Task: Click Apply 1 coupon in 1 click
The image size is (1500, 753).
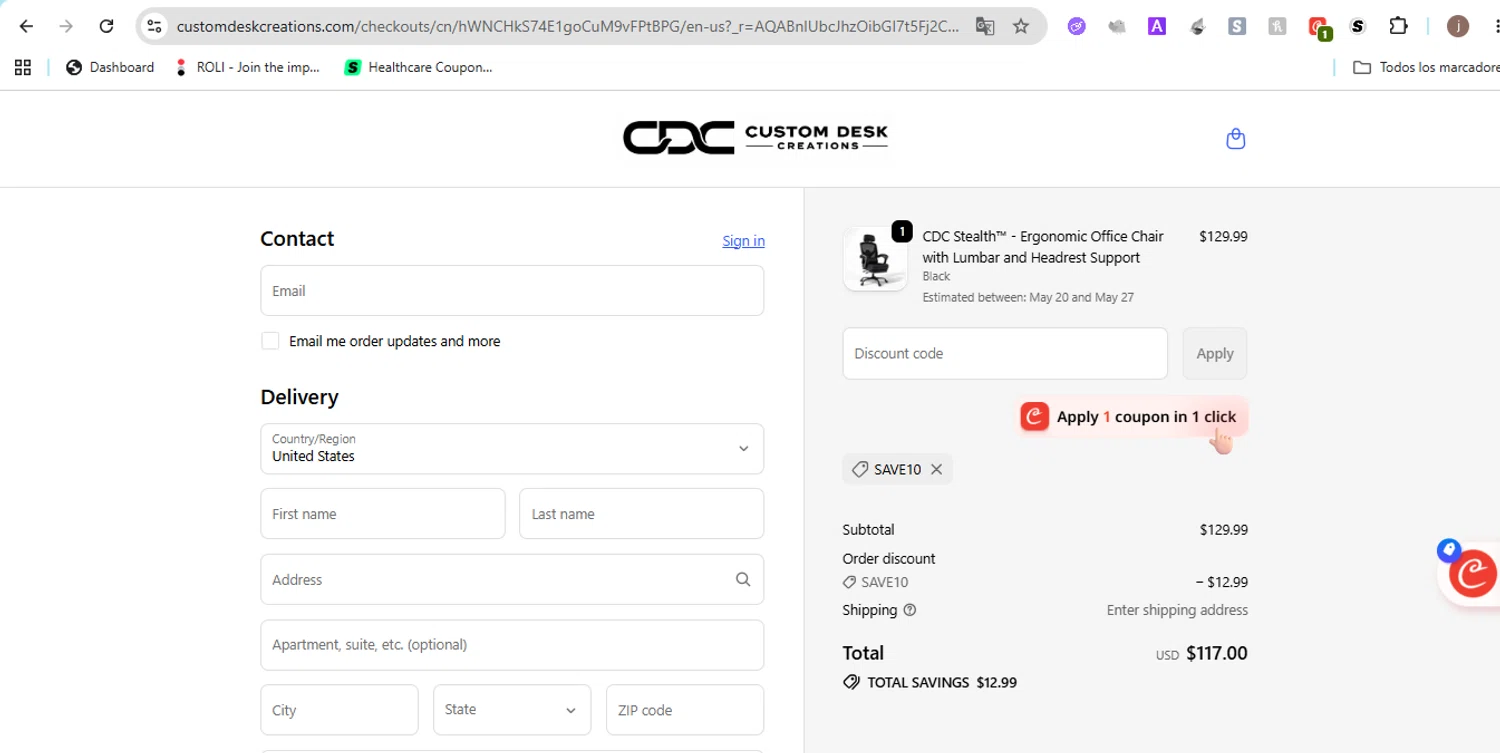Action: point(1132,417)
